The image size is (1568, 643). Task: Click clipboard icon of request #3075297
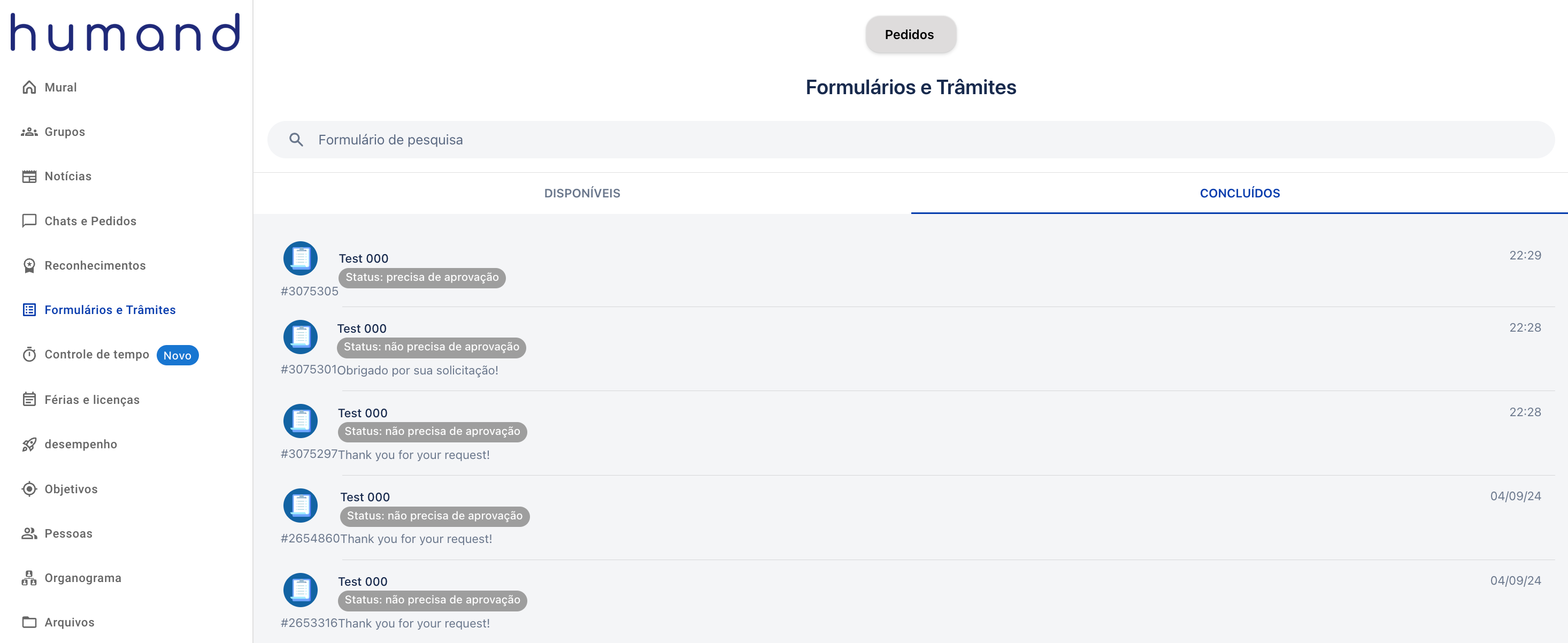[x=300, y=421]
